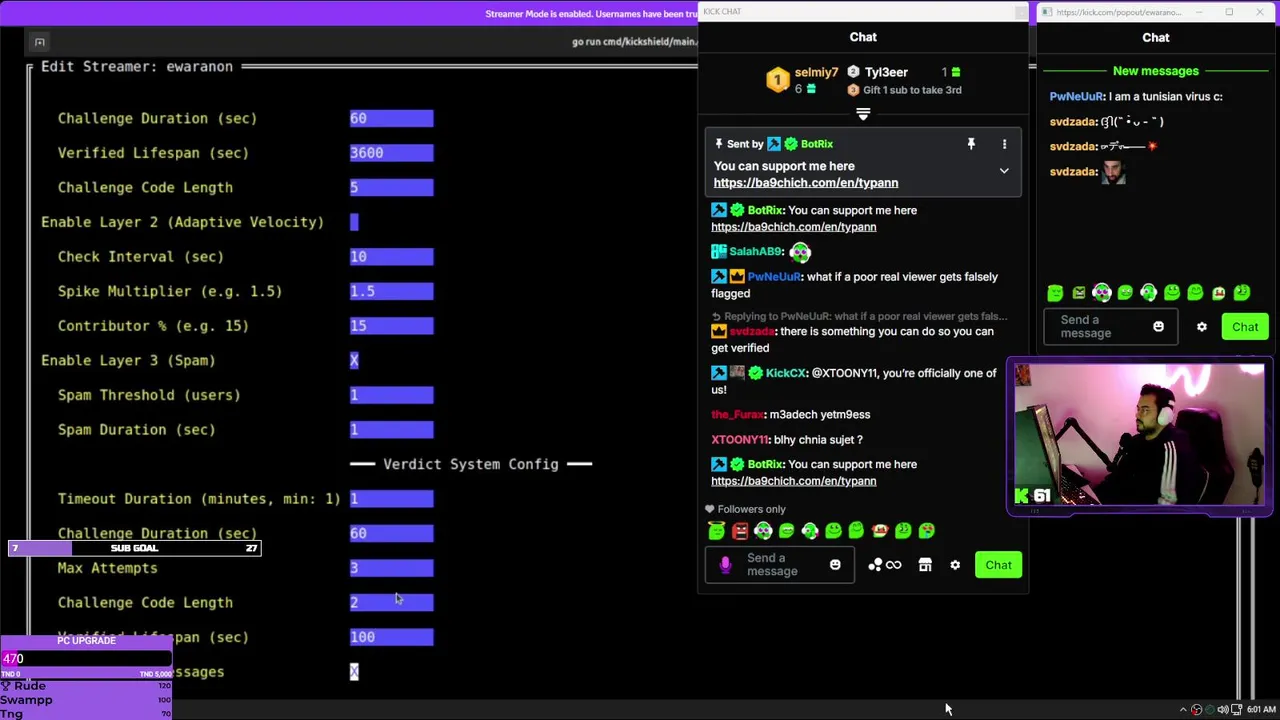The height and width of the screenshot is (720, 1280).
Task: Select the red angry emote in main chat
Action: (740, 531)
